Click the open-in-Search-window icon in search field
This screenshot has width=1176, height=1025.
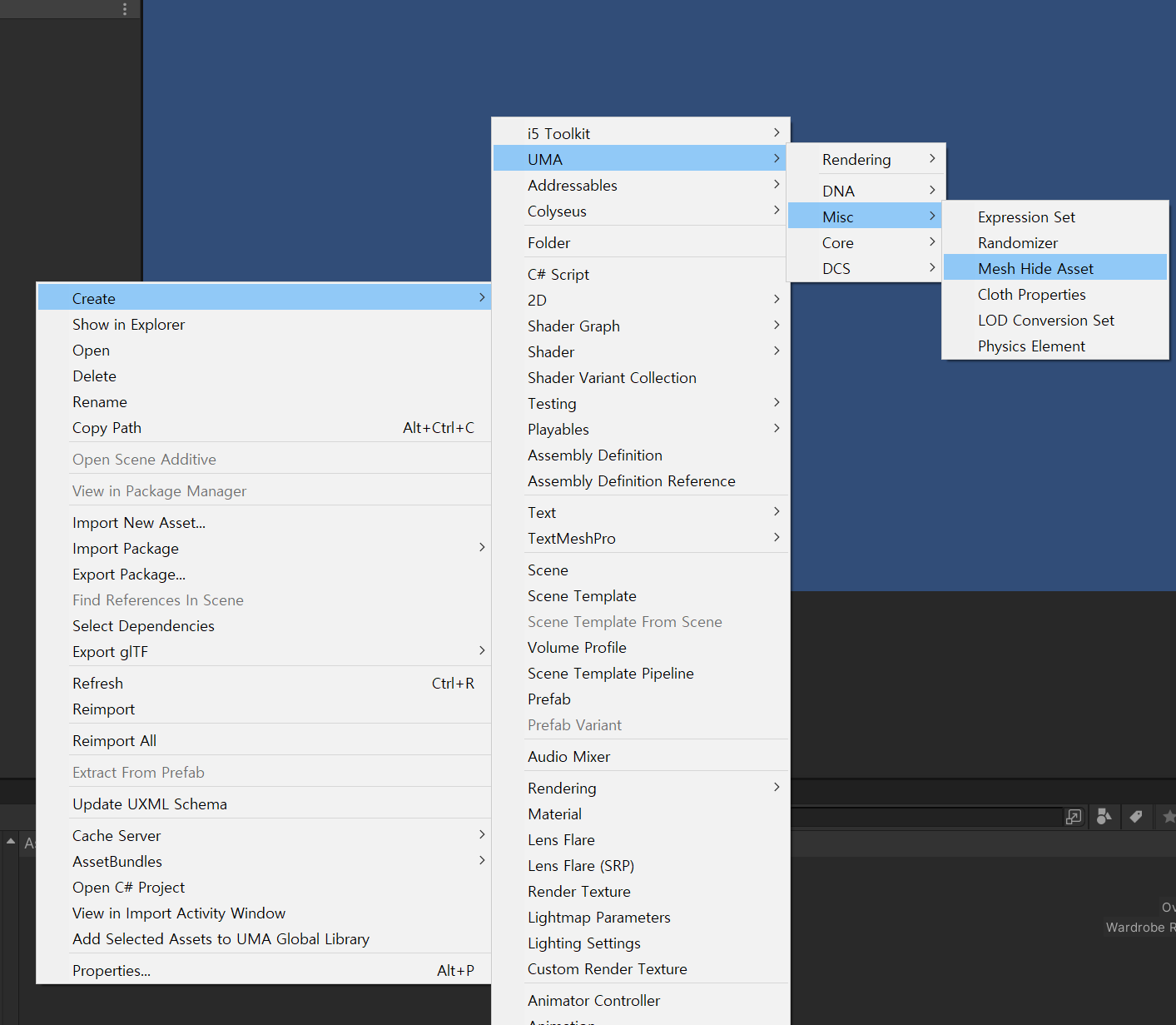[1074, 817]
